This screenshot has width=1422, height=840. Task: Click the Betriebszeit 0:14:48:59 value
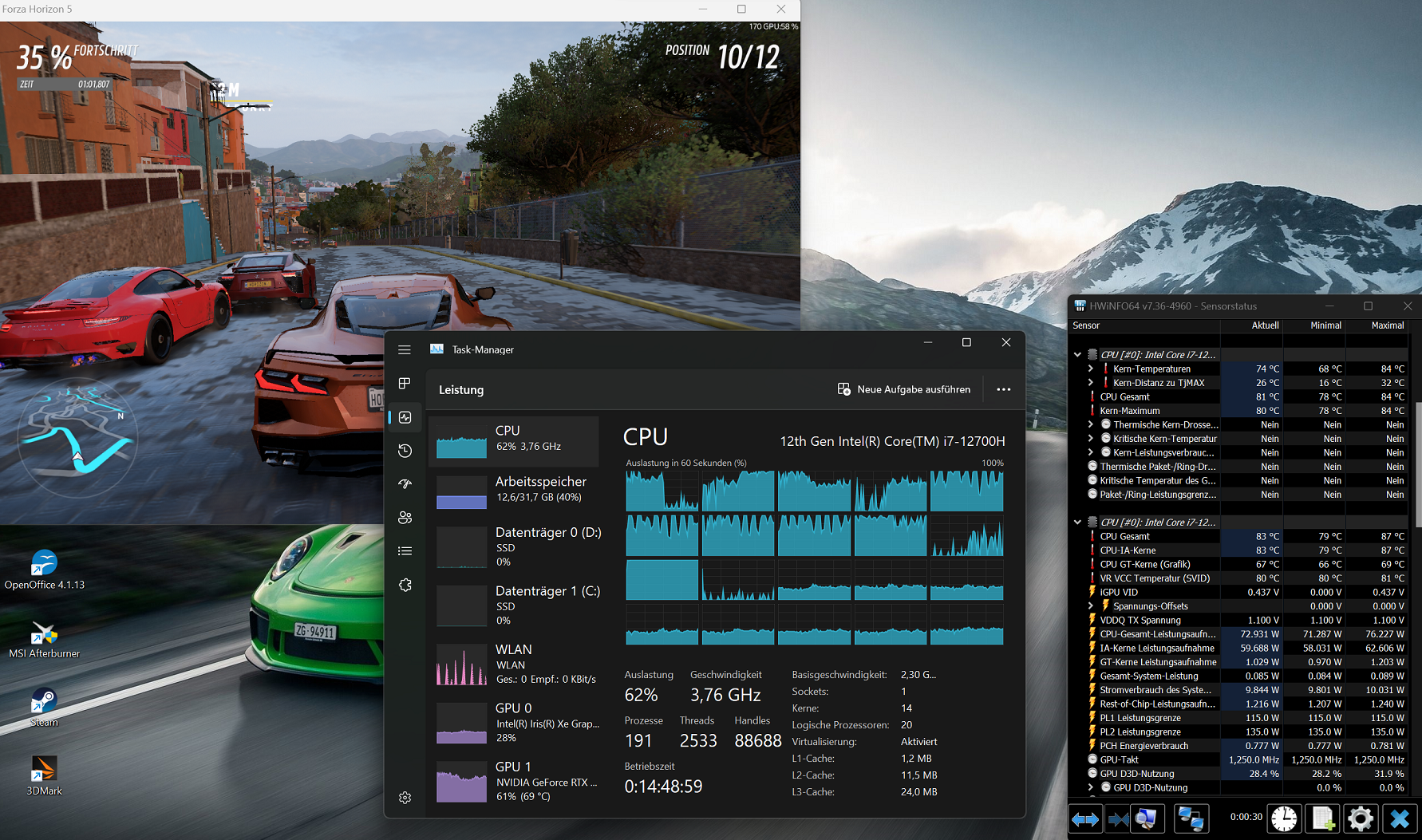coord(663,787)
